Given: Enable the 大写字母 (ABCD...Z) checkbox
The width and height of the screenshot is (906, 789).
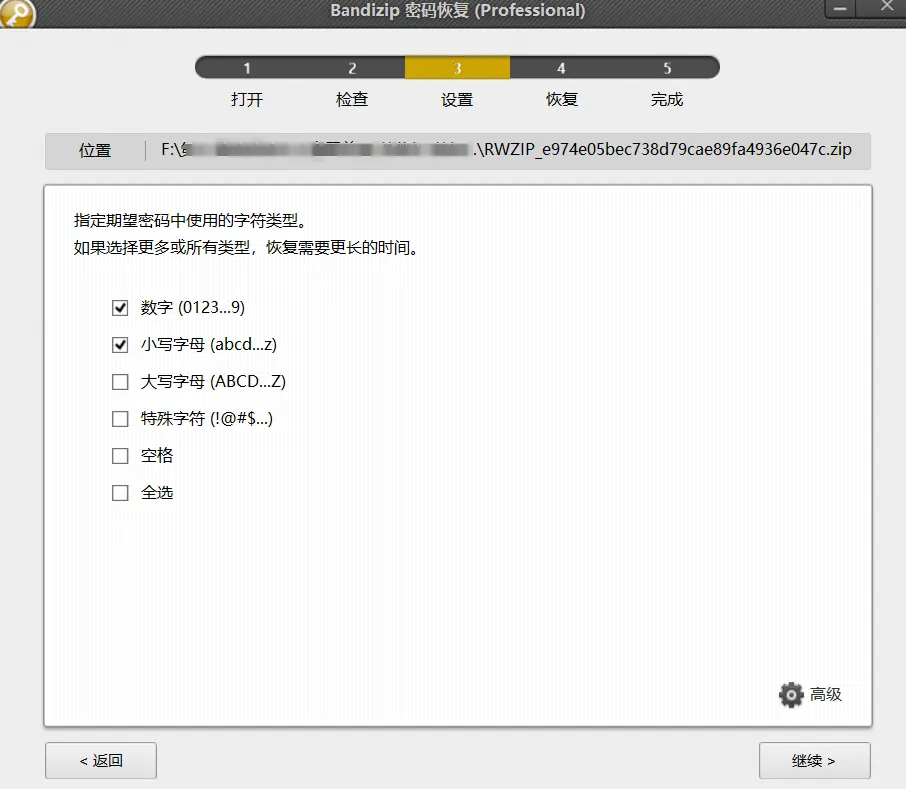Looking at the screenshot, I should point(120,382).
